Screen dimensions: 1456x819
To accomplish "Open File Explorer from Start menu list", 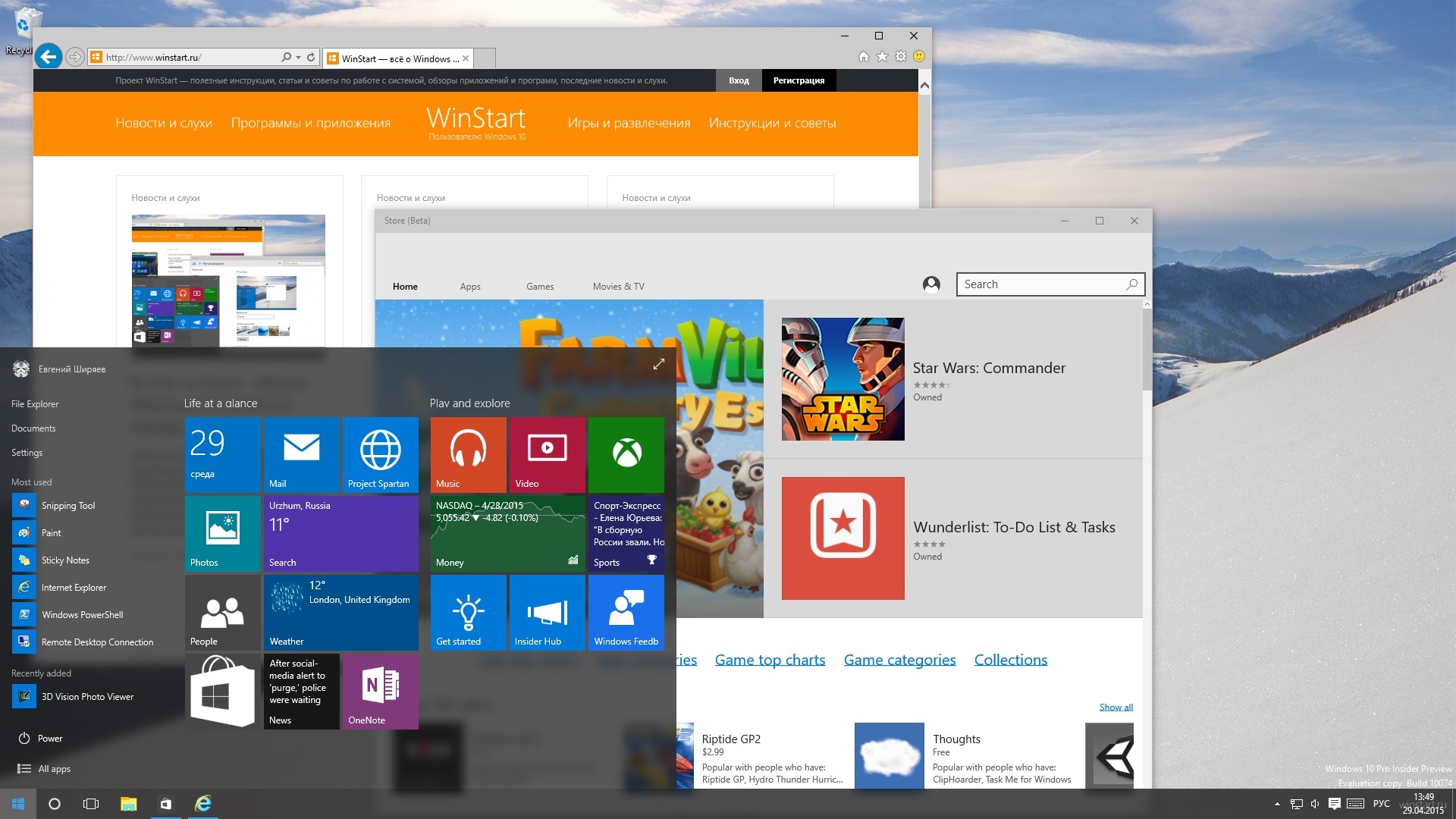I will [35, 404].
